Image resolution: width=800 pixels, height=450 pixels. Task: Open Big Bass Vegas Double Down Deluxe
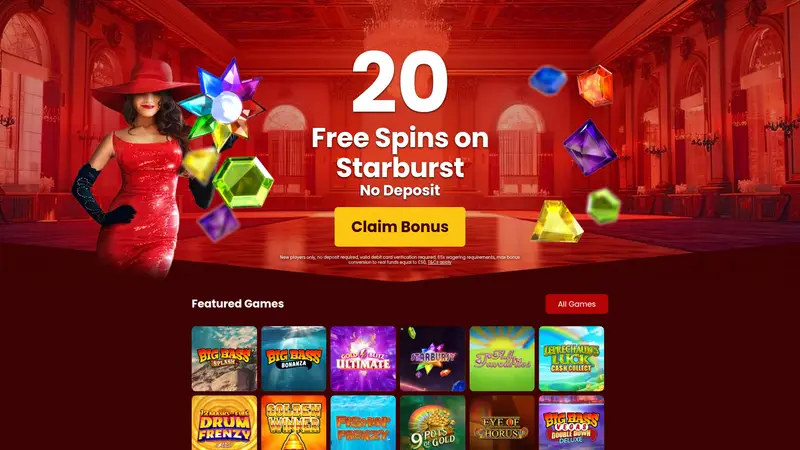coord(571,423)
